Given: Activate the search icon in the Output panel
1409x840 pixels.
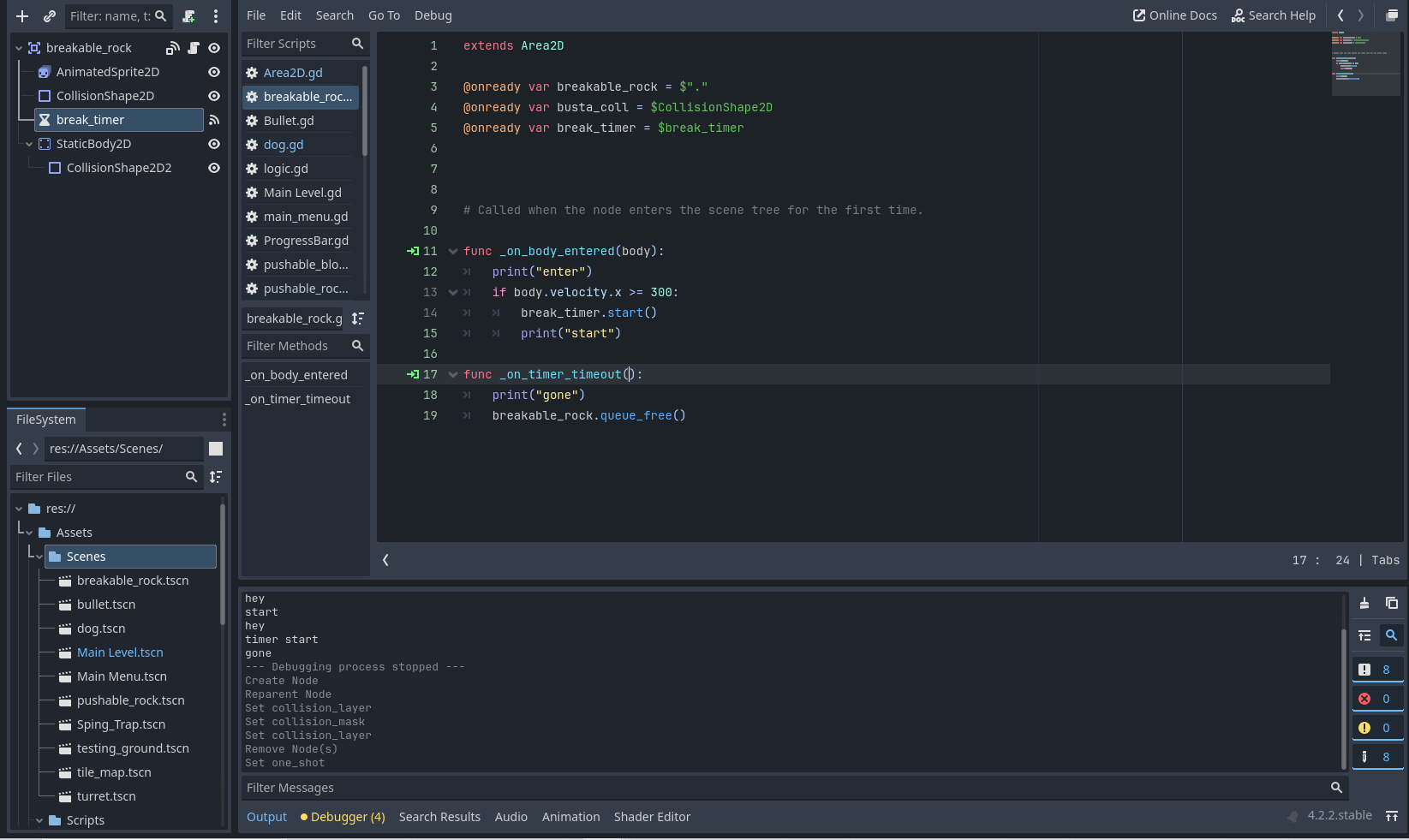Looking at the screenshot, I should pyautogui.click(x=1391, y=636).
